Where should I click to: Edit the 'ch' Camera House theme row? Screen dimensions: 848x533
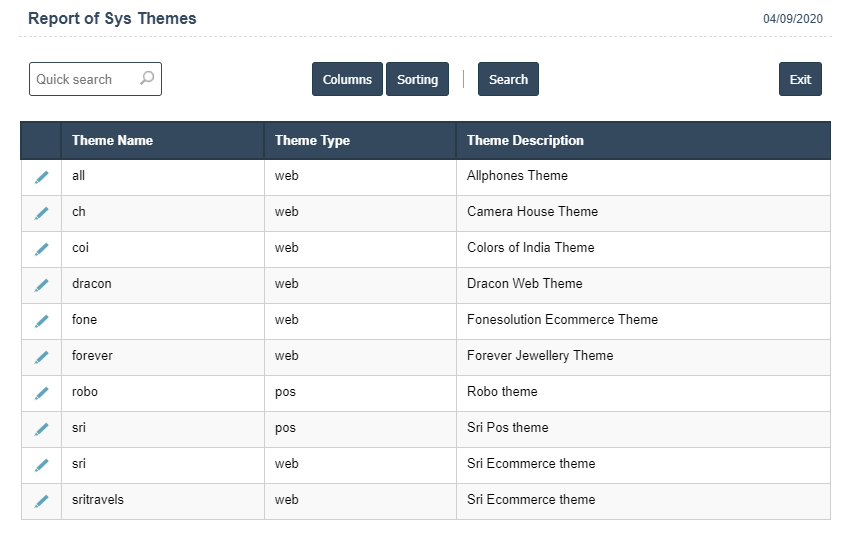coord(41,213)
